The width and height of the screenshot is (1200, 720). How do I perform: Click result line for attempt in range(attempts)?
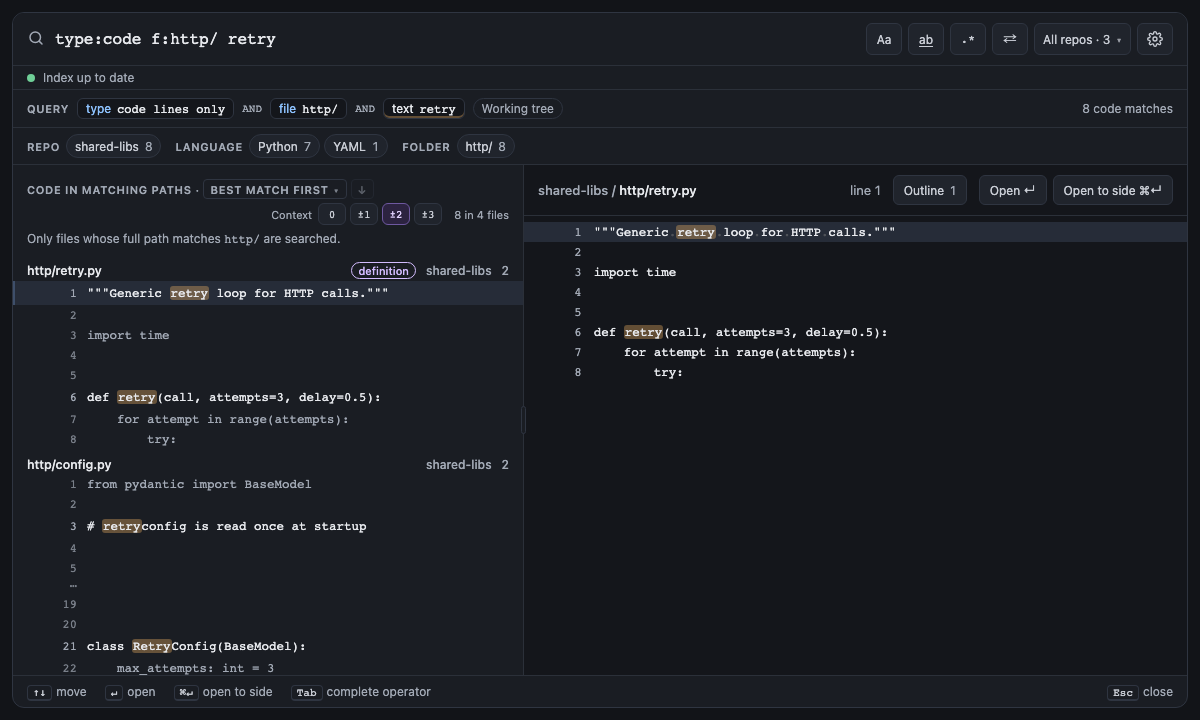click(x=268, y=419)
